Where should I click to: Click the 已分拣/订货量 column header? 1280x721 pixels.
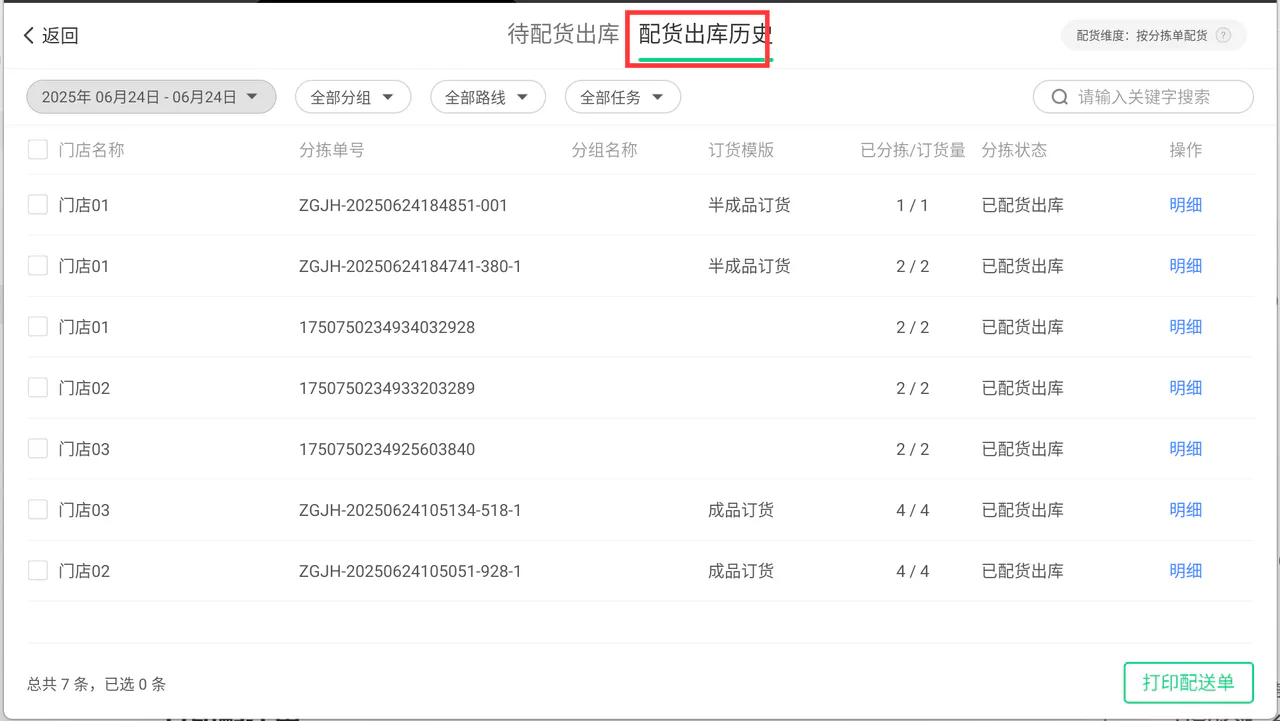pyautogui.click(x=913, y=150)
